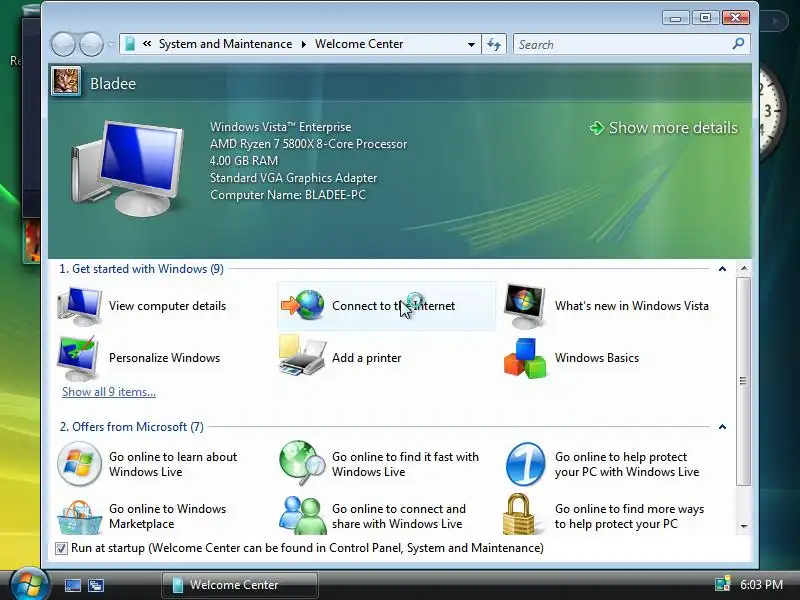Click the Windows Basics label
Screen dimensions: 800x600
tap(597, 358)
